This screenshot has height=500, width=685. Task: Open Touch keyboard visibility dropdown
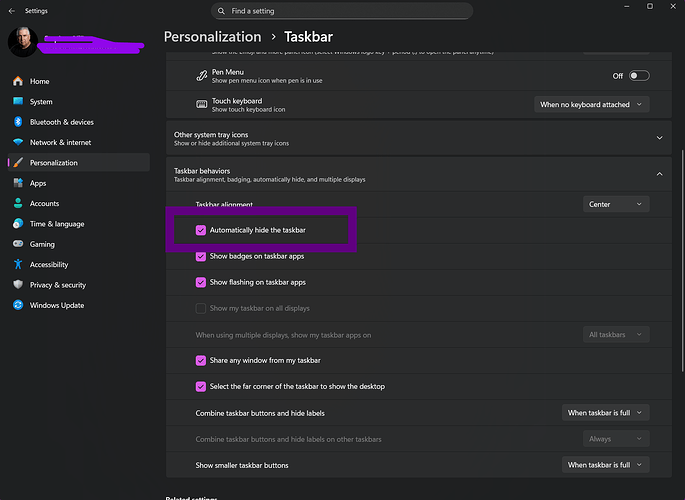592,104
